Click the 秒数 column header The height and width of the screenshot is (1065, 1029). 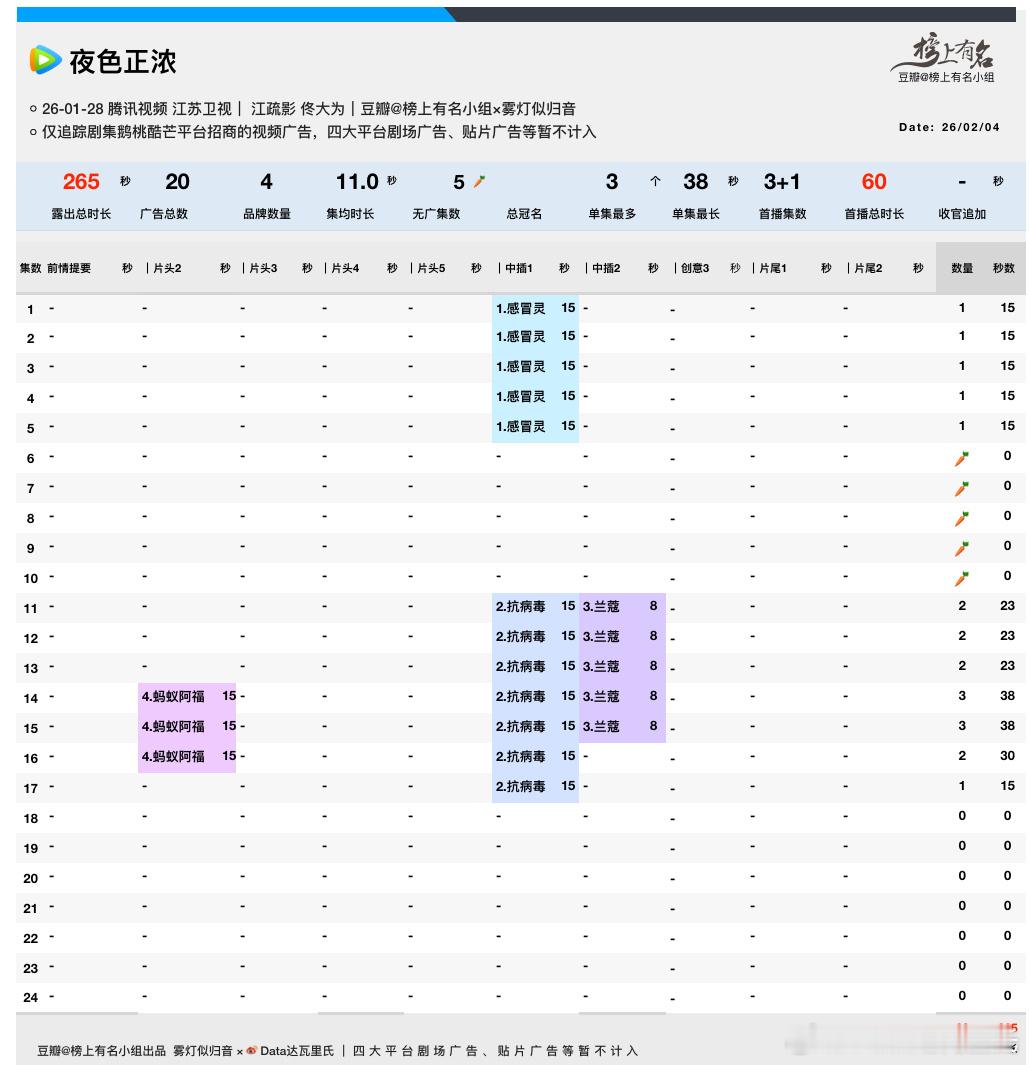point(1004,268)
